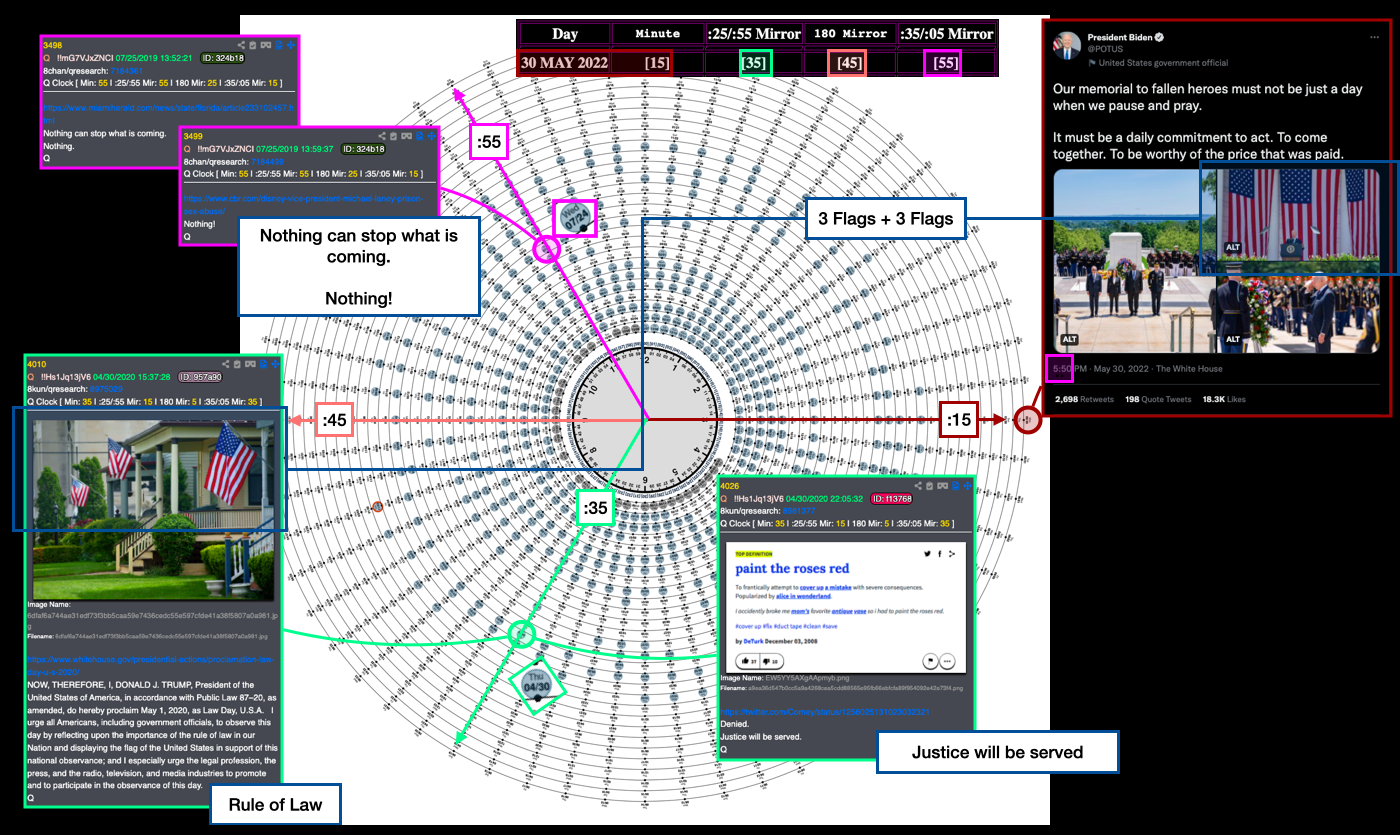Open the twitter.com/Comey status link
The width and height of the screenshot is (1400, 835).
(825, 712)
